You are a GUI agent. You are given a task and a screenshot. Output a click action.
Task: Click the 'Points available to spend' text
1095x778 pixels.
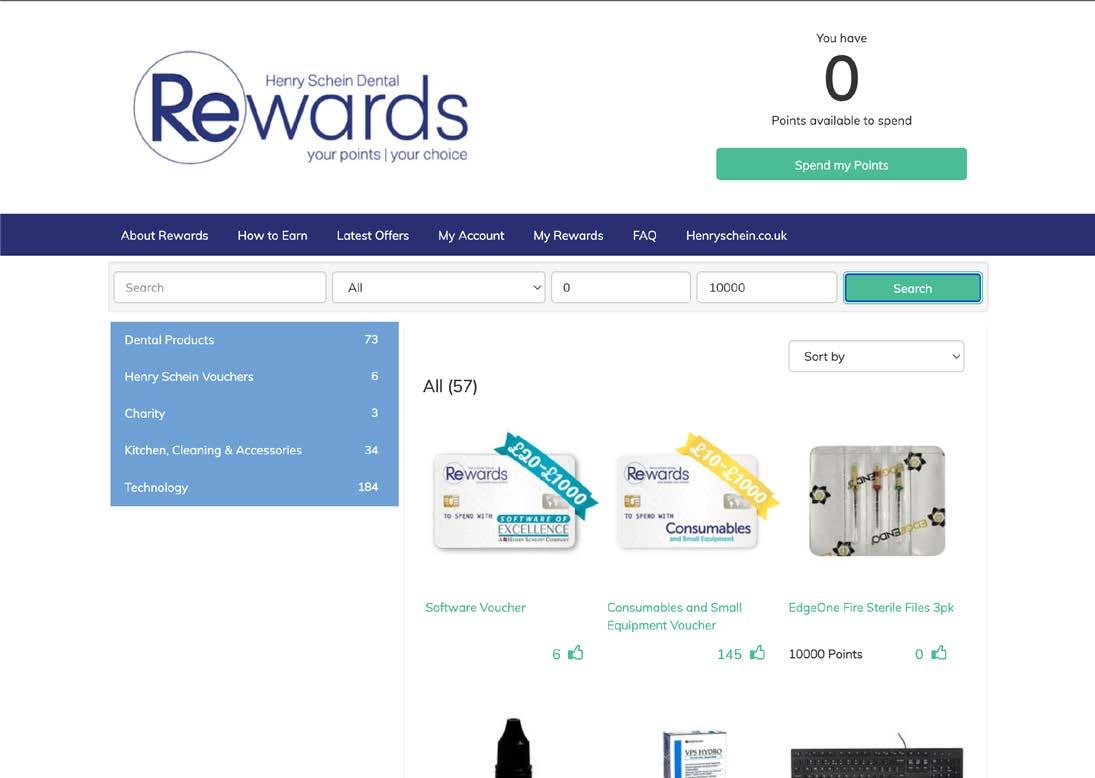coord(842,121)
